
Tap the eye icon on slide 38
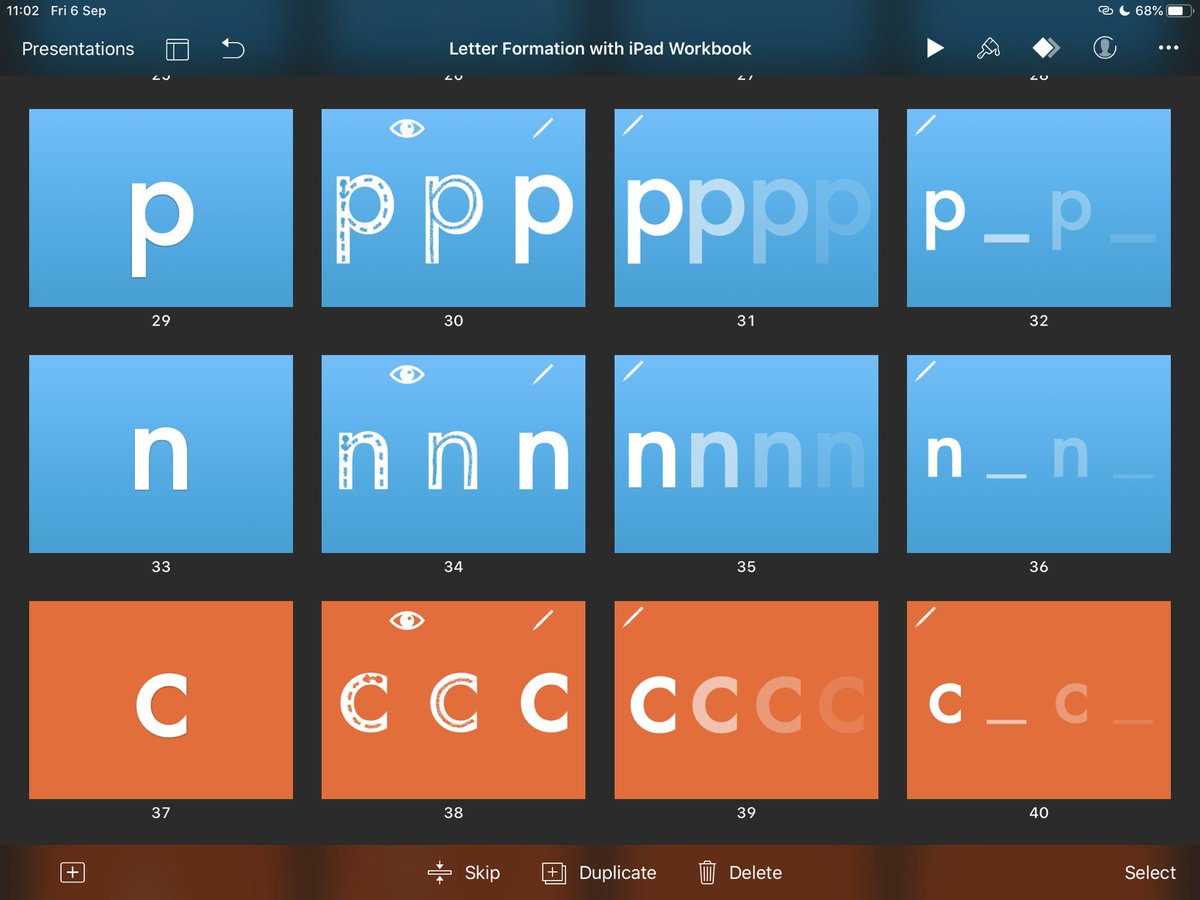(407, 621)
